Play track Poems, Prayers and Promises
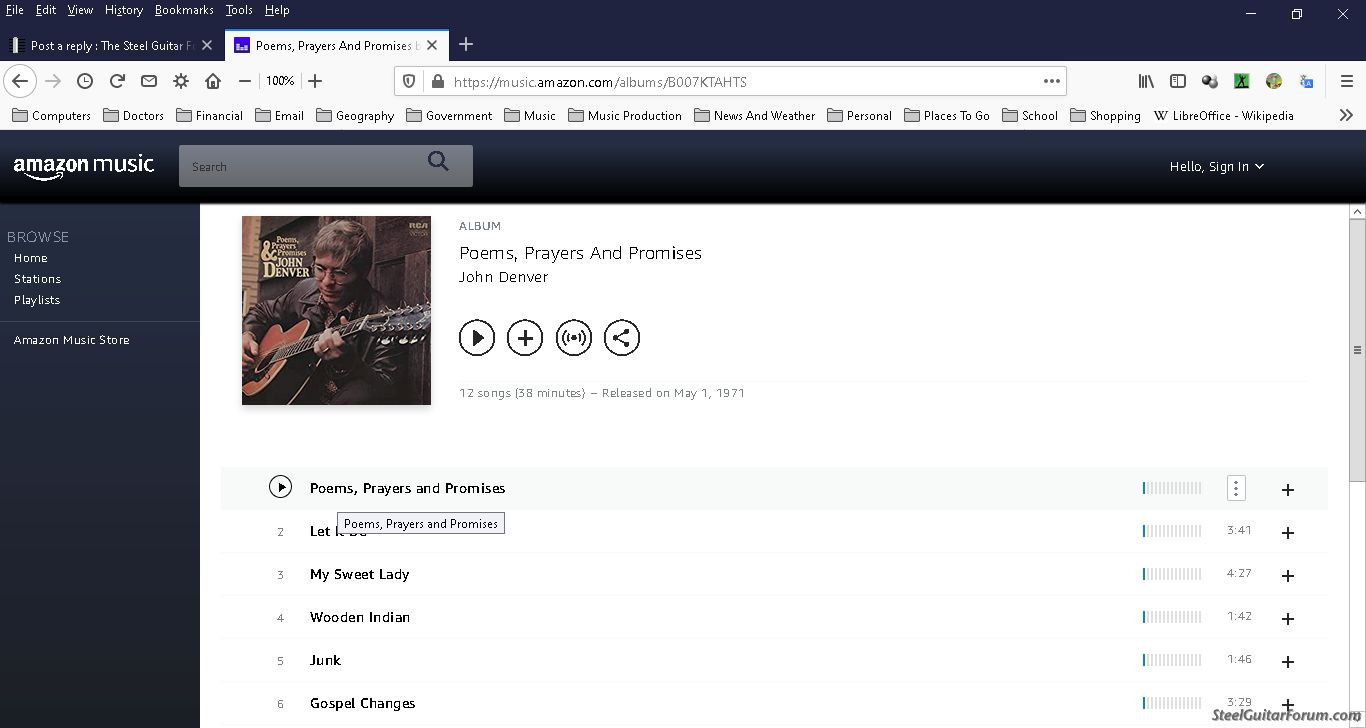The image size is (1366, 728). [280, 487]
